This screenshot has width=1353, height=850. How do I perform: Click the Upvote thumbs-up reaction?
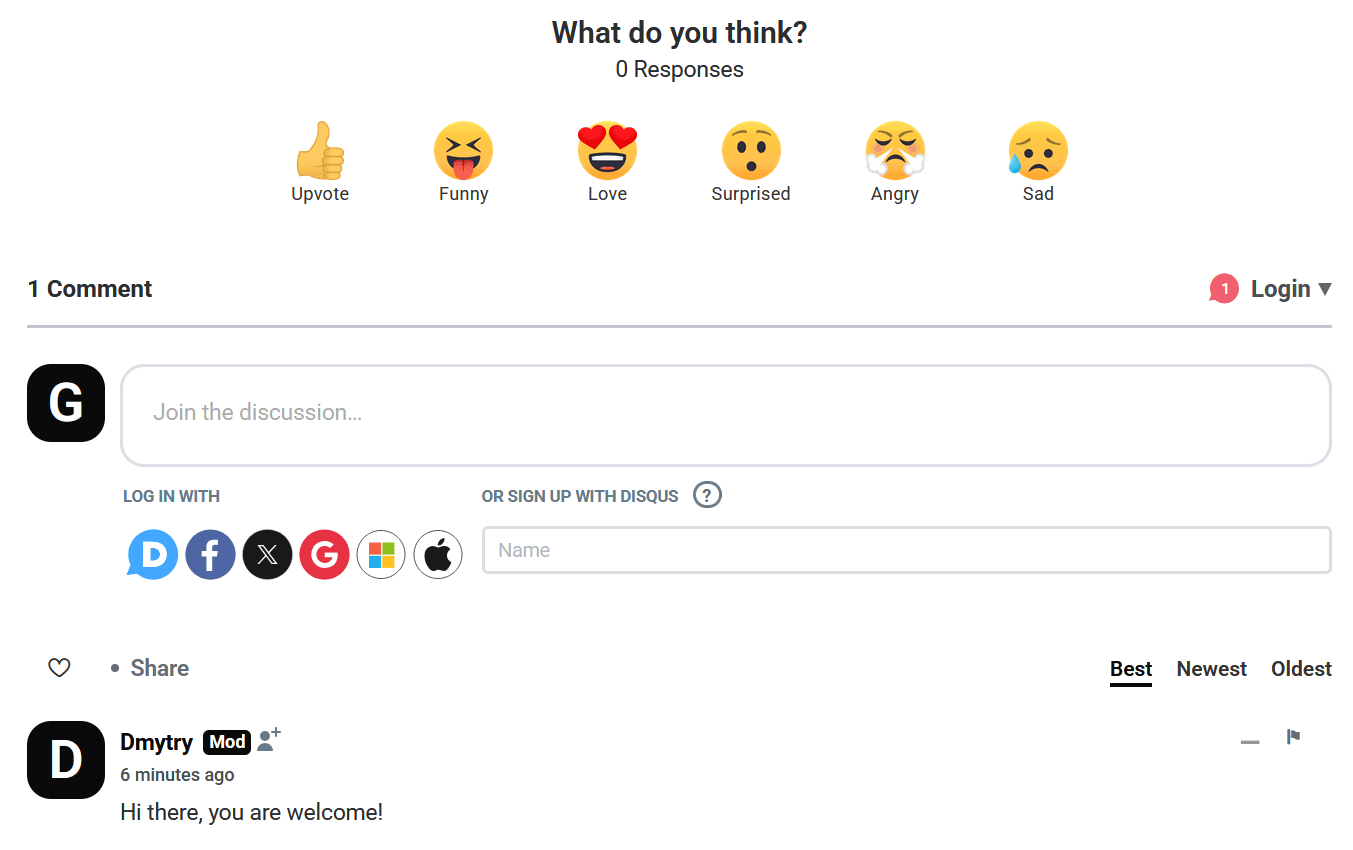(x=320, y=152)
